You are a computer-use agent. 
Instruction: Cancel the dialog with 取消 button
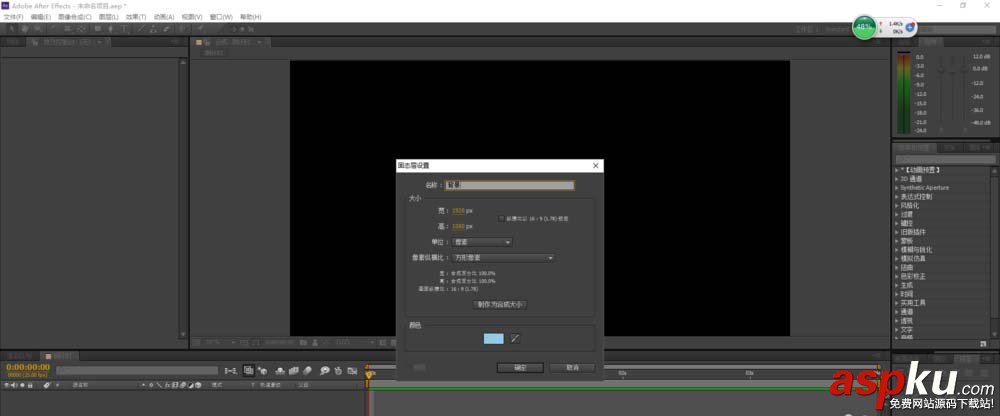(x=572, y=367)
